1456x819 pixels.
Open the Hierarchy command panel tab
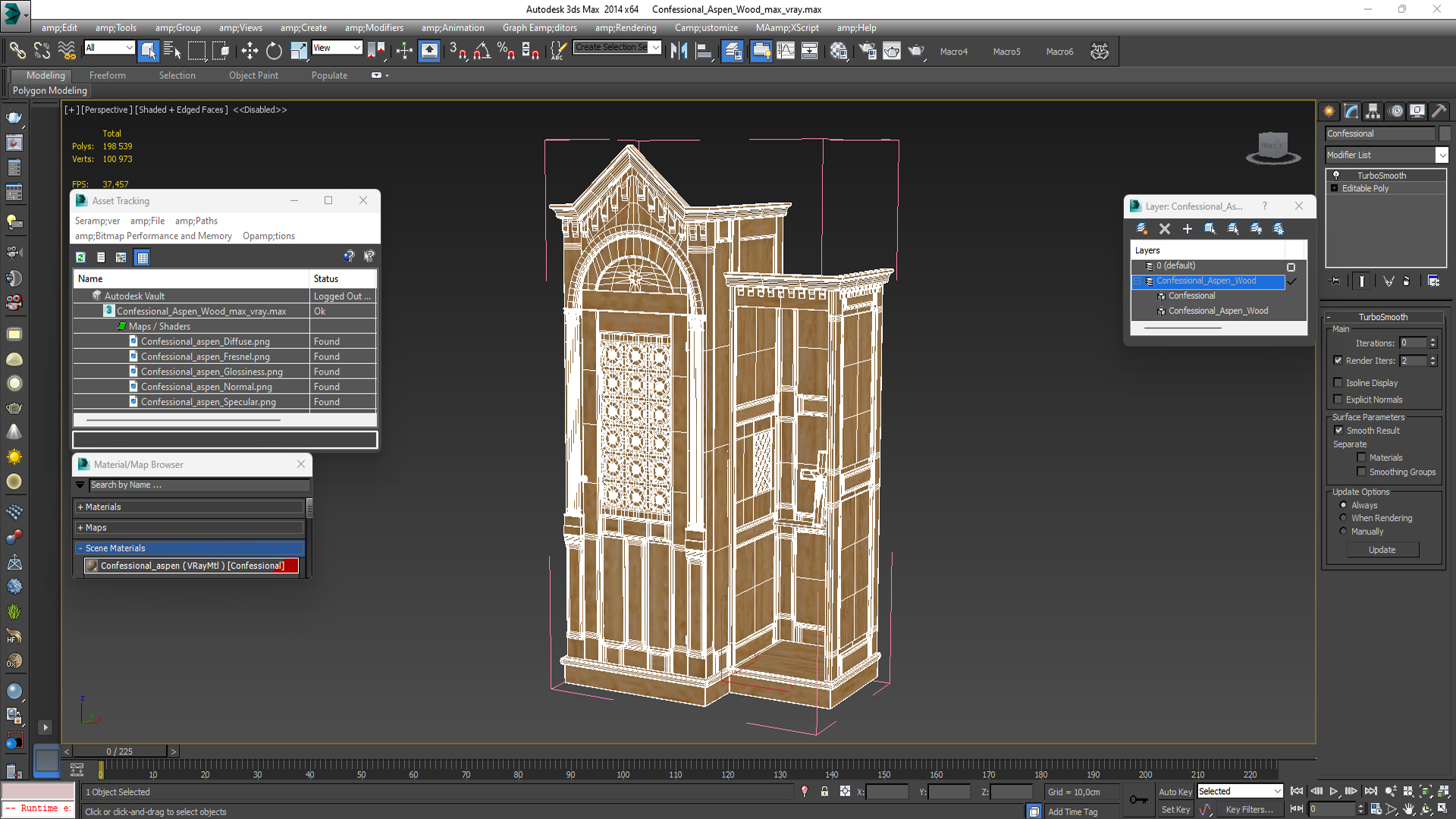click(1373, 111)
